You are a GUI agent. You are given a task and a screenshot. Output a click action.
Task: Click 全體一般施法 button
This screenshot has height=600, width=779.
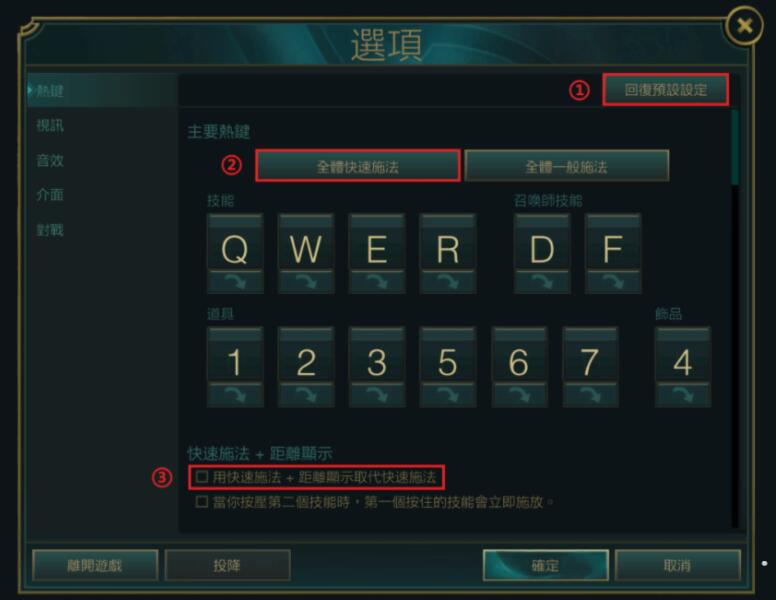click(x=567, y=166)
